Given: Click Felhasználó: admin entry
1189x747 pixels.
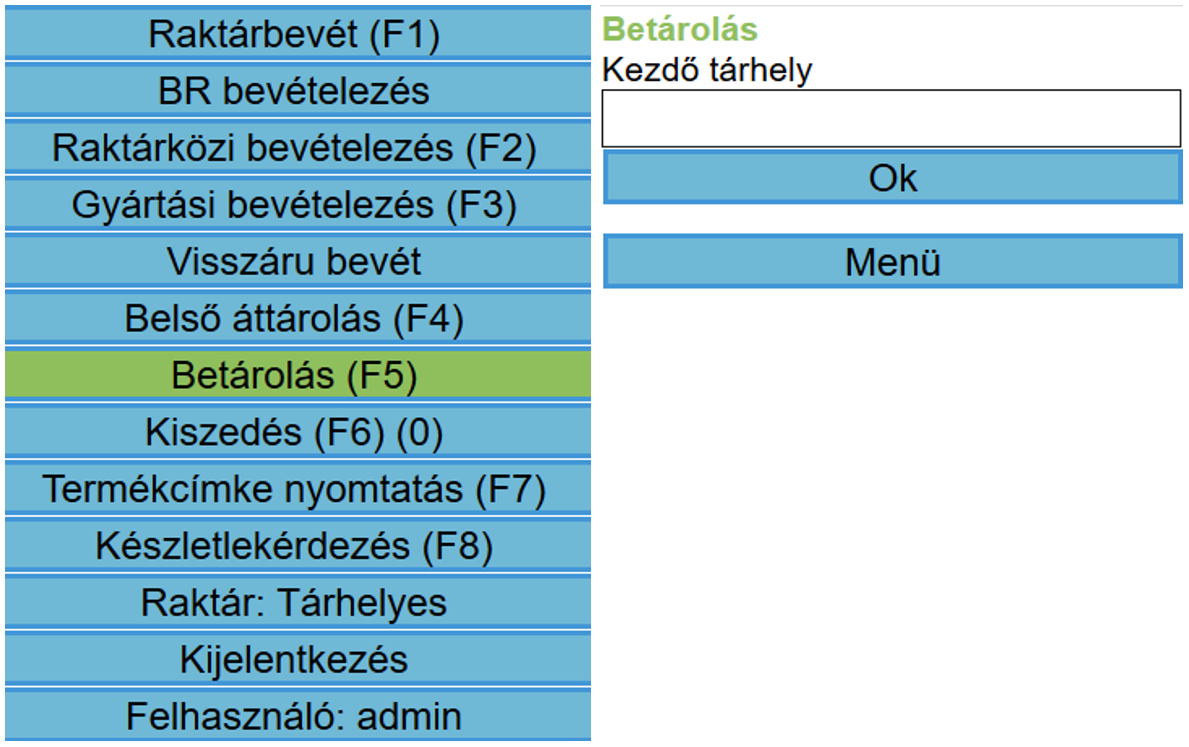Looking at the screenshot, I should click(x=297, y=715).
